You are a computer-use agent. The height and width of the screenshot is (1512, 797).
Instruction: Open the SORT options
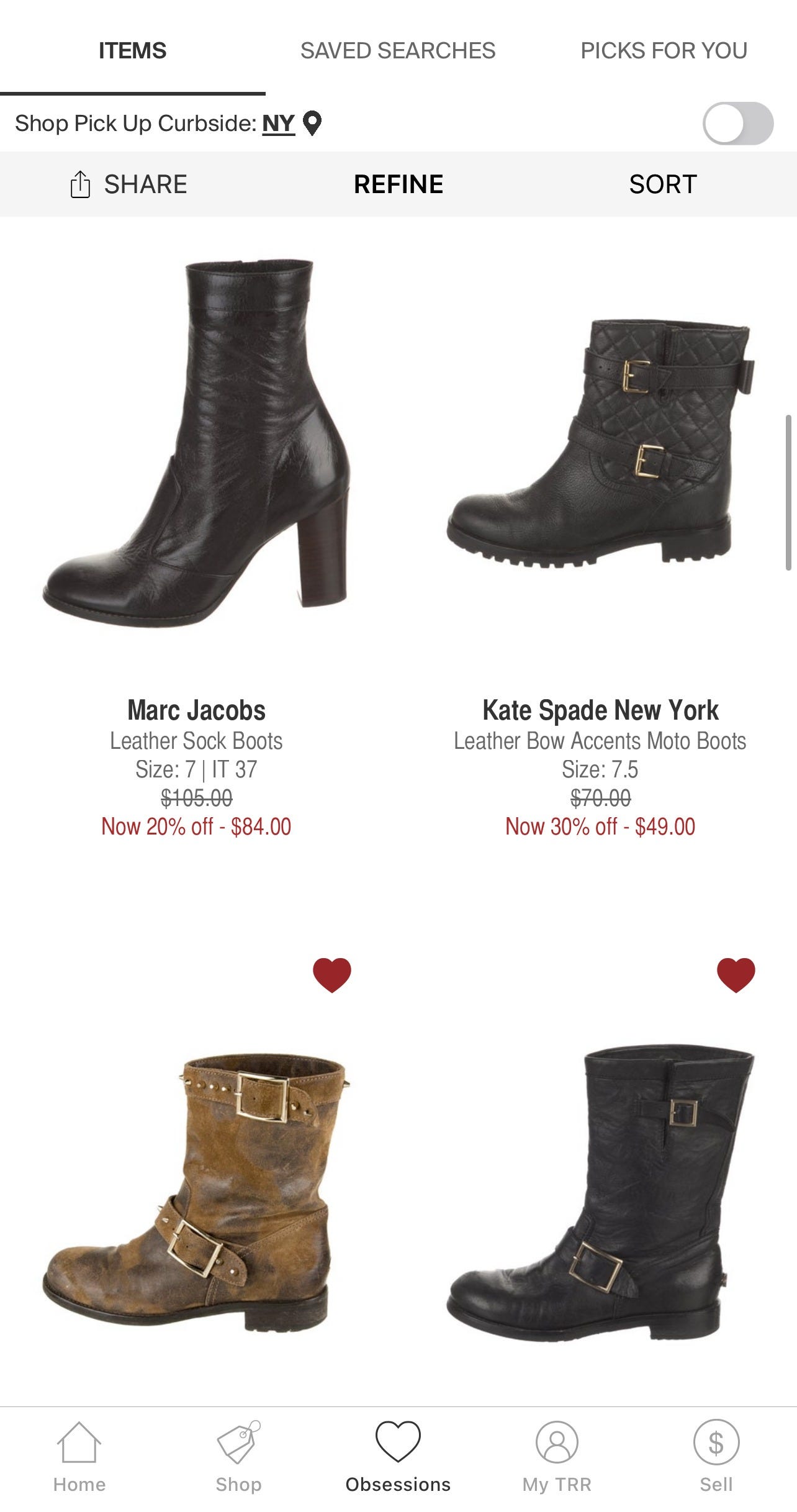point(664,184)
